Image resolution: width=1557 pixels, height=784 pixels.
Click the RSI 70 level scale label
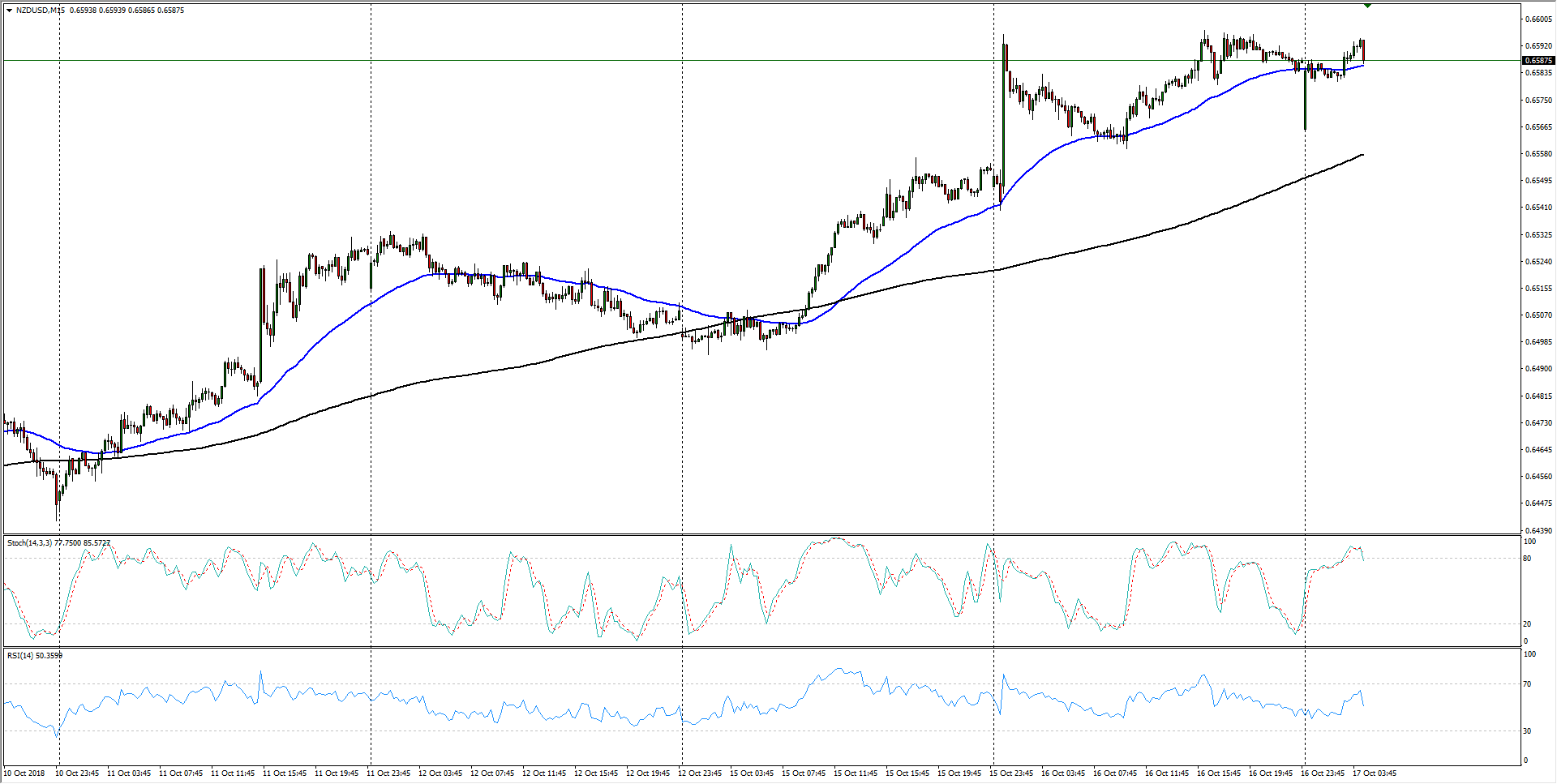pos(1528,685)
